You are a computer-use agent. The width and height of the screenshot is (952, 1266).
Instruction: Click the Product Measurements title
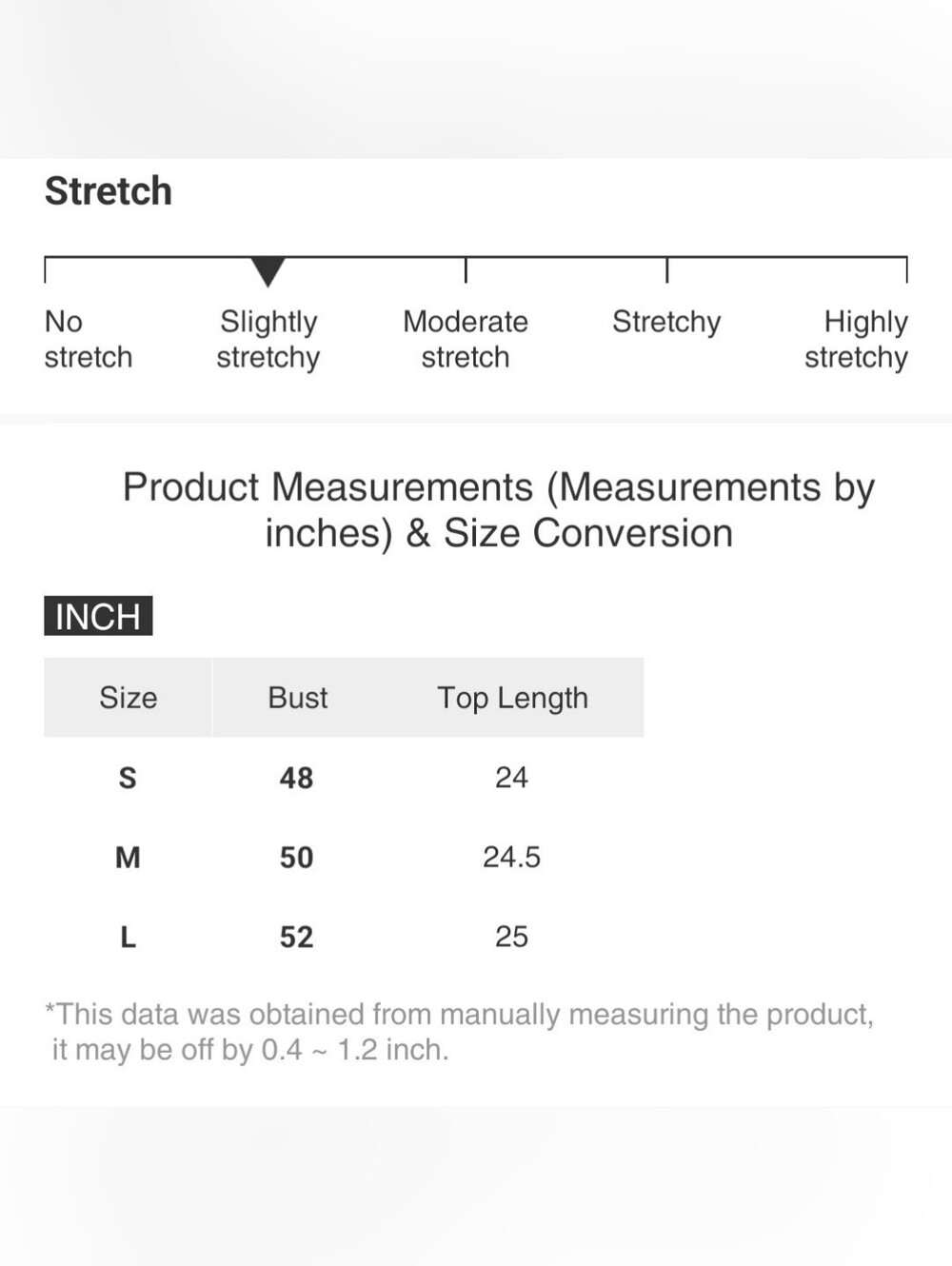(499, 510)
